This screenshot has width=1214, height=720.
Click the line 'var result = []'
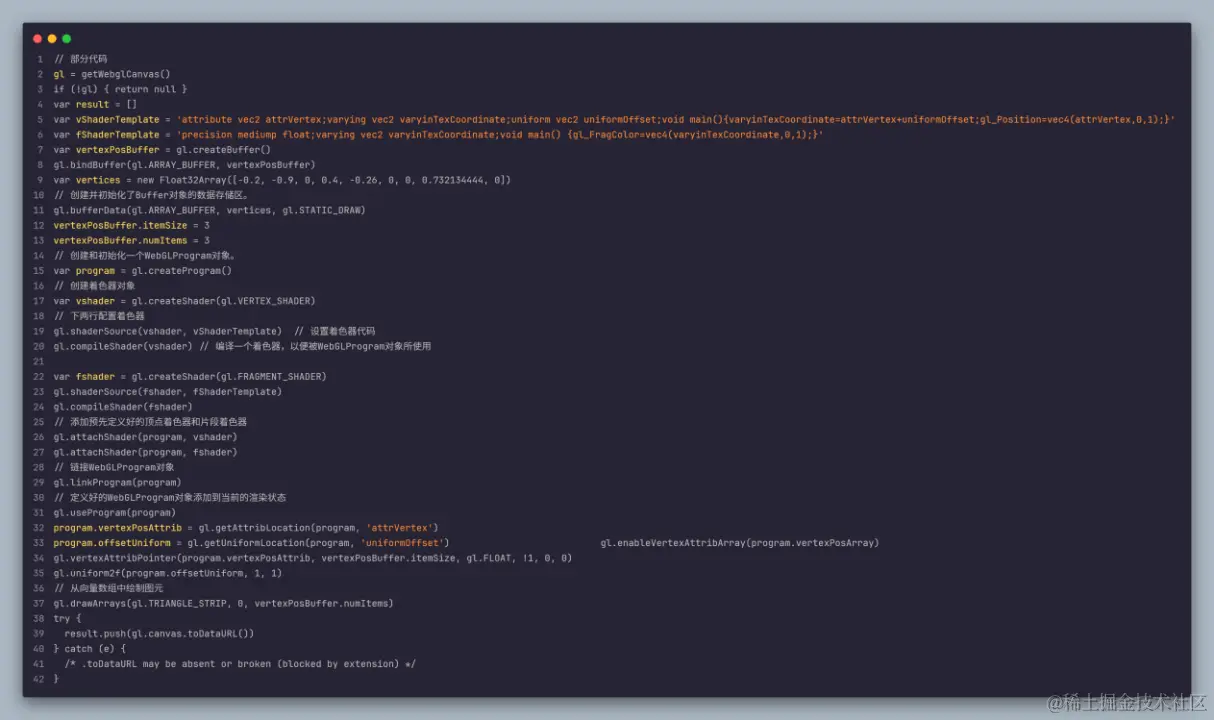point(95,104)
